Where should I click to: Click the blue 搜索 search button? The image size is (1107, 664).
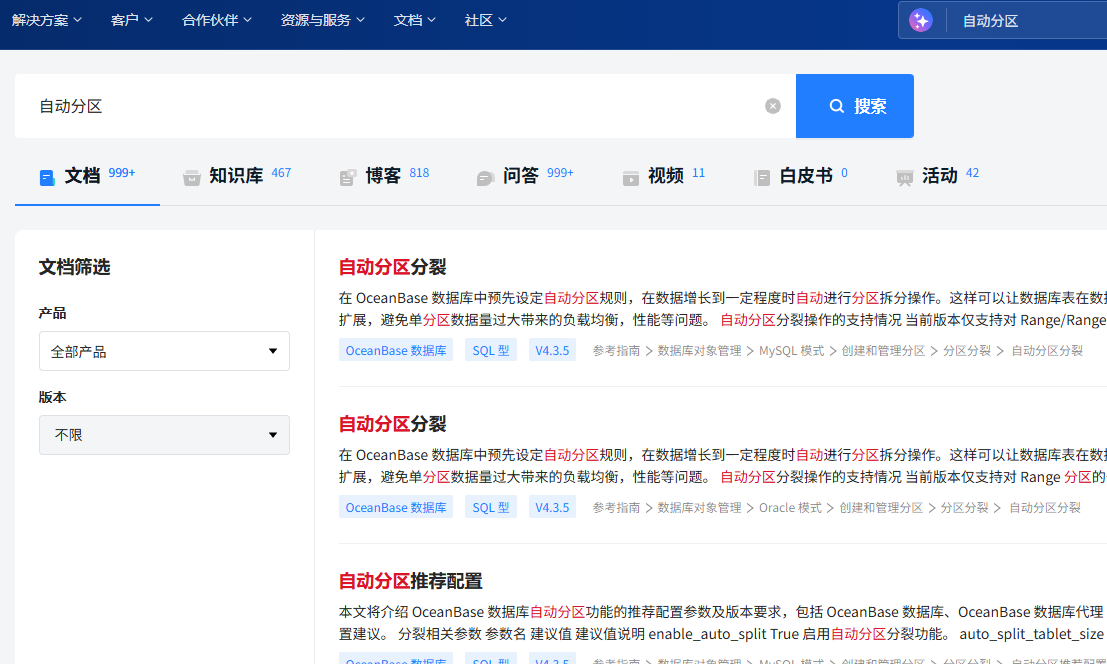click(x=854, y=106)
